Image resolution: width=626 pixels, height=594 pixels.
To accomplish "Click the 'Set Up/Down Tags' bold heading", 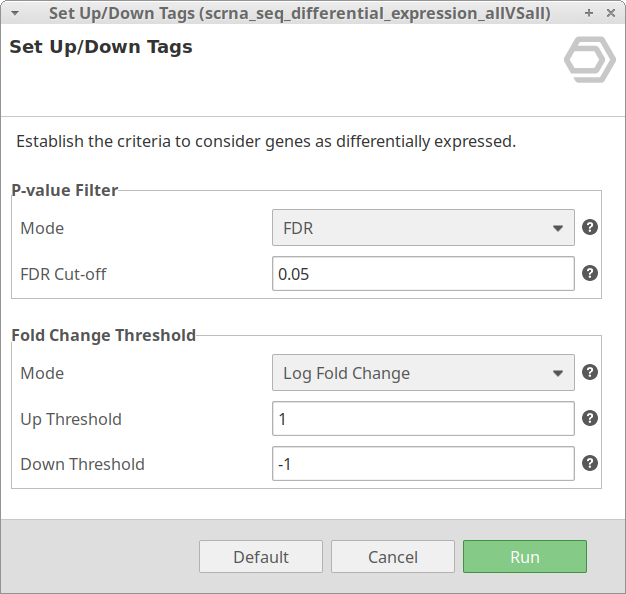I will click(x=101, y=47).
